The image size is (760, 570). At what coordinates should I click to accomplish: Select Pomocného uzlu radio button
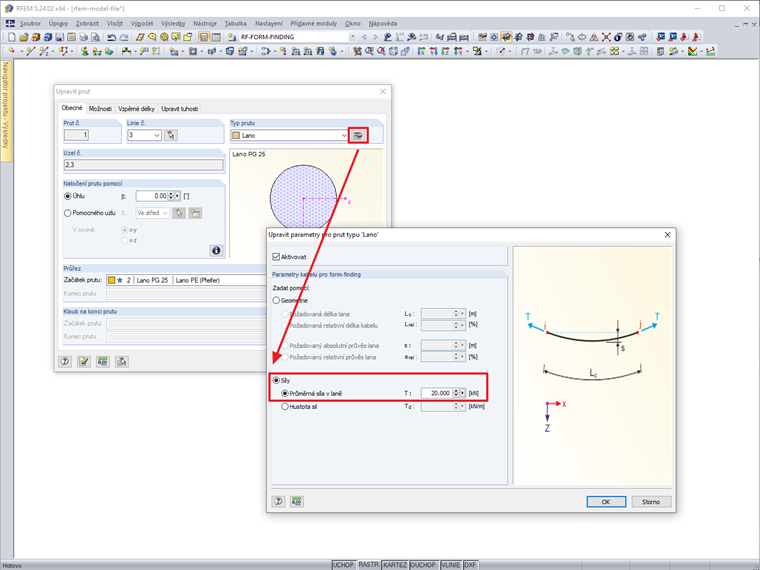(x=68, y=213)
